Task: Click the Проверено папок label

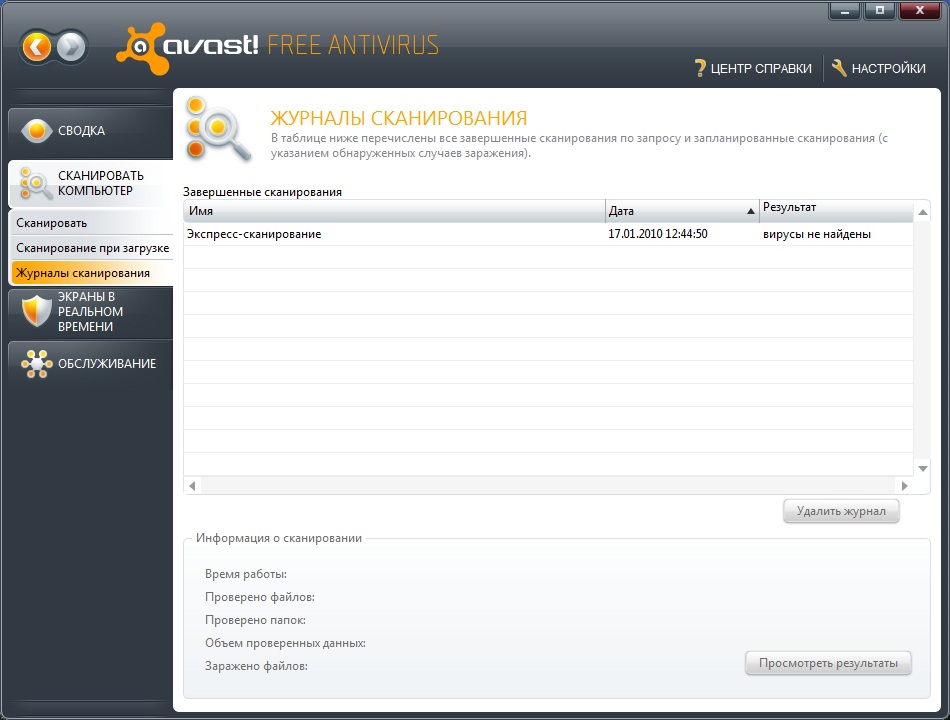Action: [x=255, y=620]
